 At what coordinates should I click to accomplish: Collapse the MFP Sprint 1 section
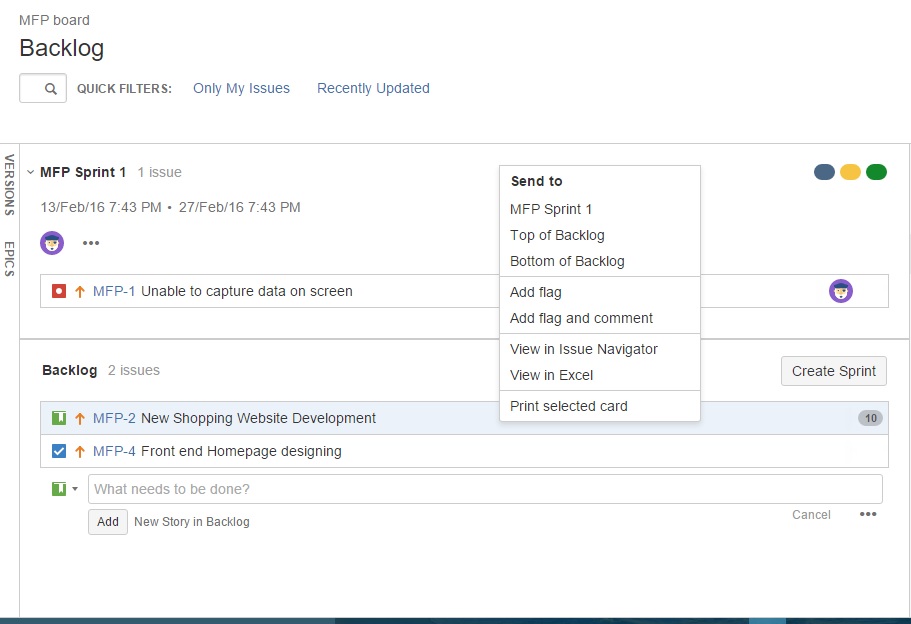[30, 172]
